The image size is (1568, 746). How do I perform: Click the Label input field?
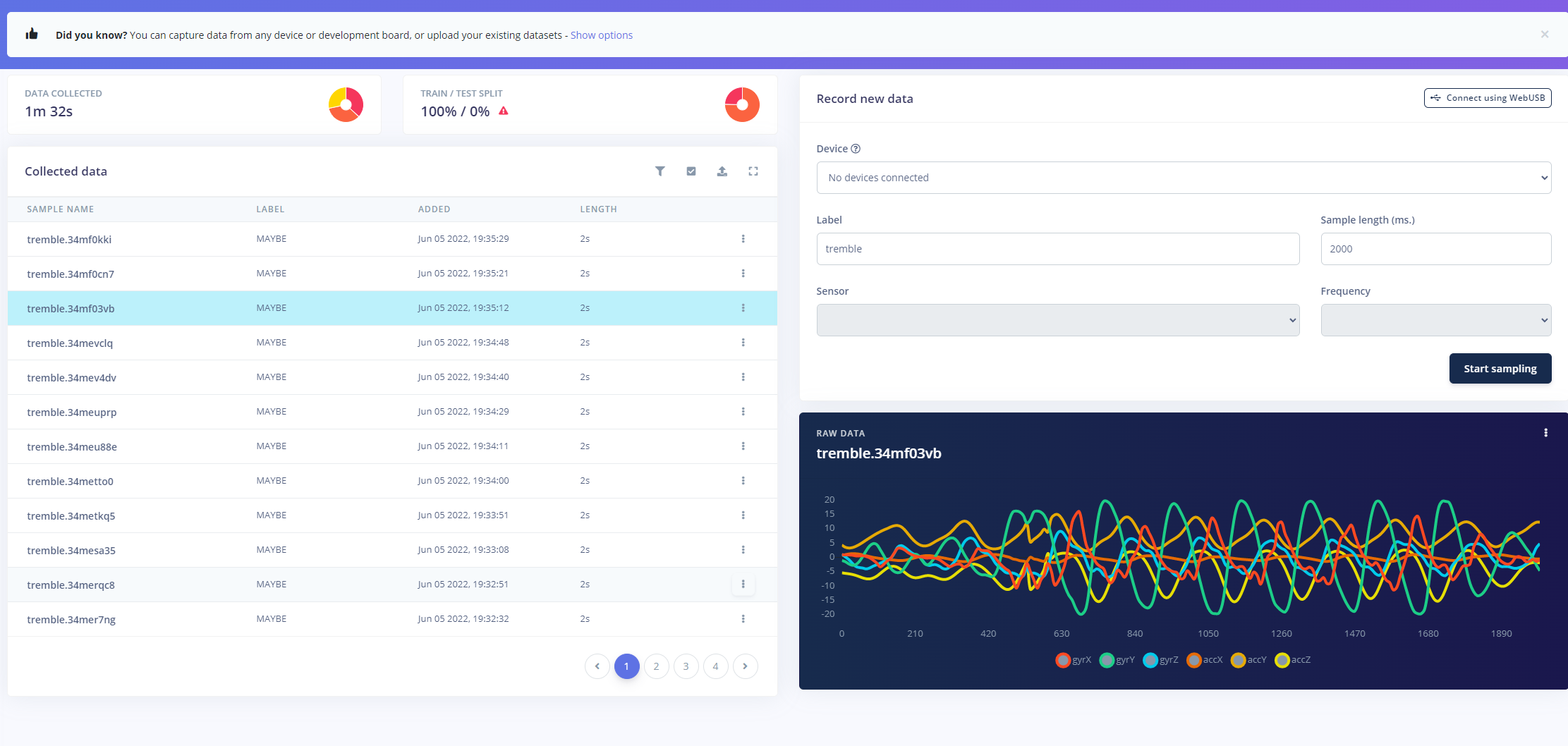pos(1058,249)
